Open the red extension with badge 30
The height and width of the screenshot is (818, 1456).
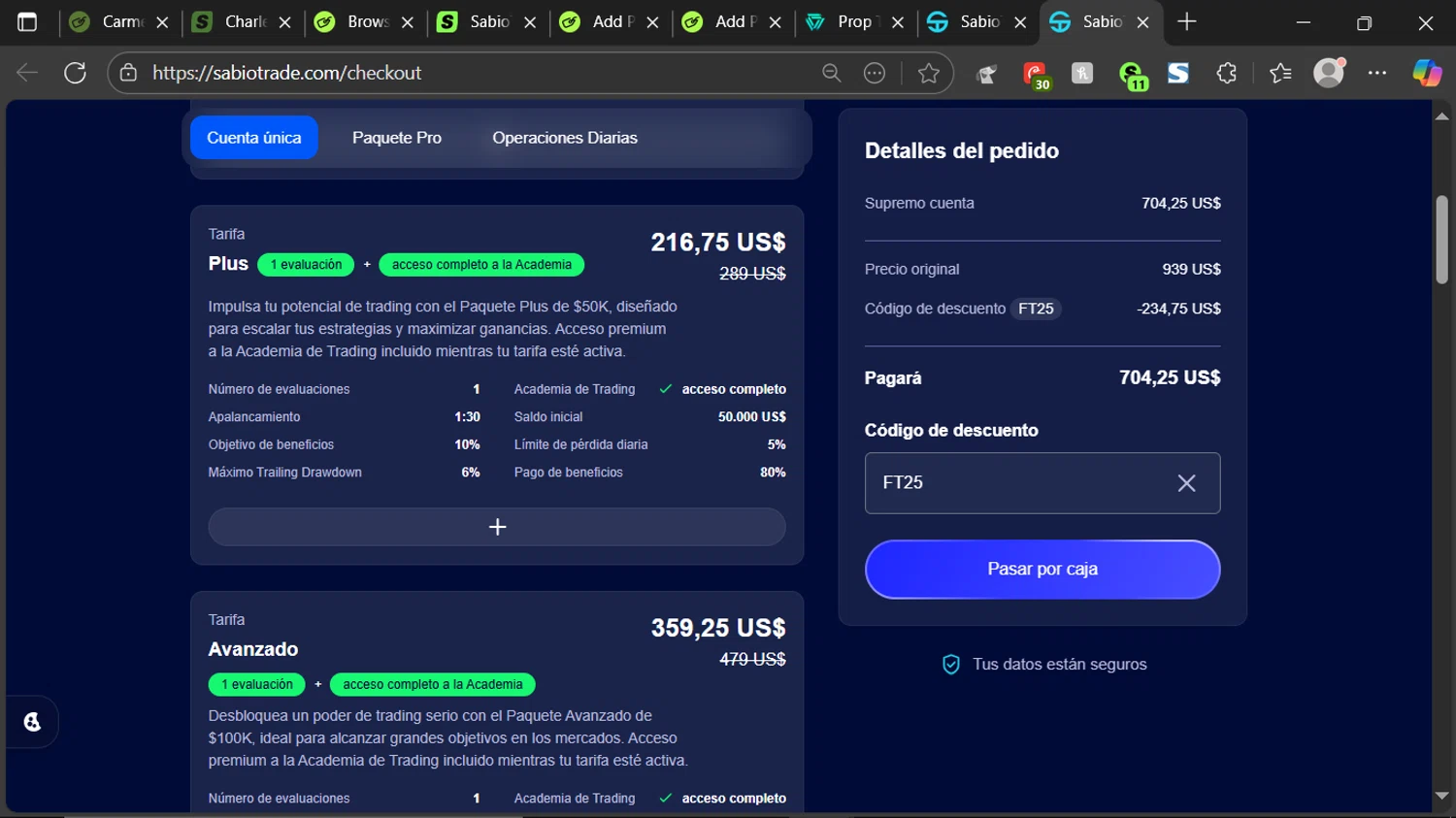(1036, 75)
